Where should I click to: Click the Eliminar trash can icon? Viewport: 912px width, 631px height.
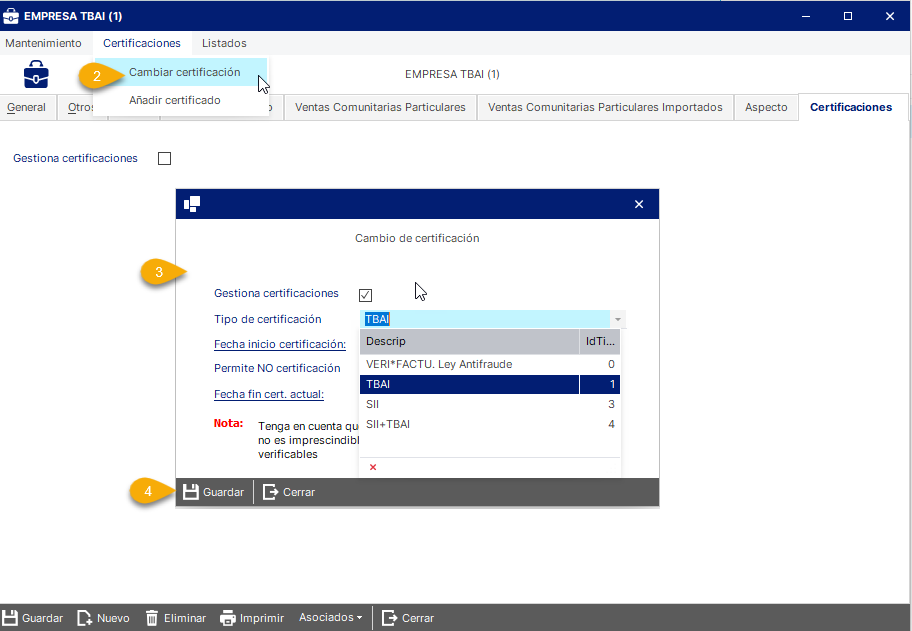[151, 618]
